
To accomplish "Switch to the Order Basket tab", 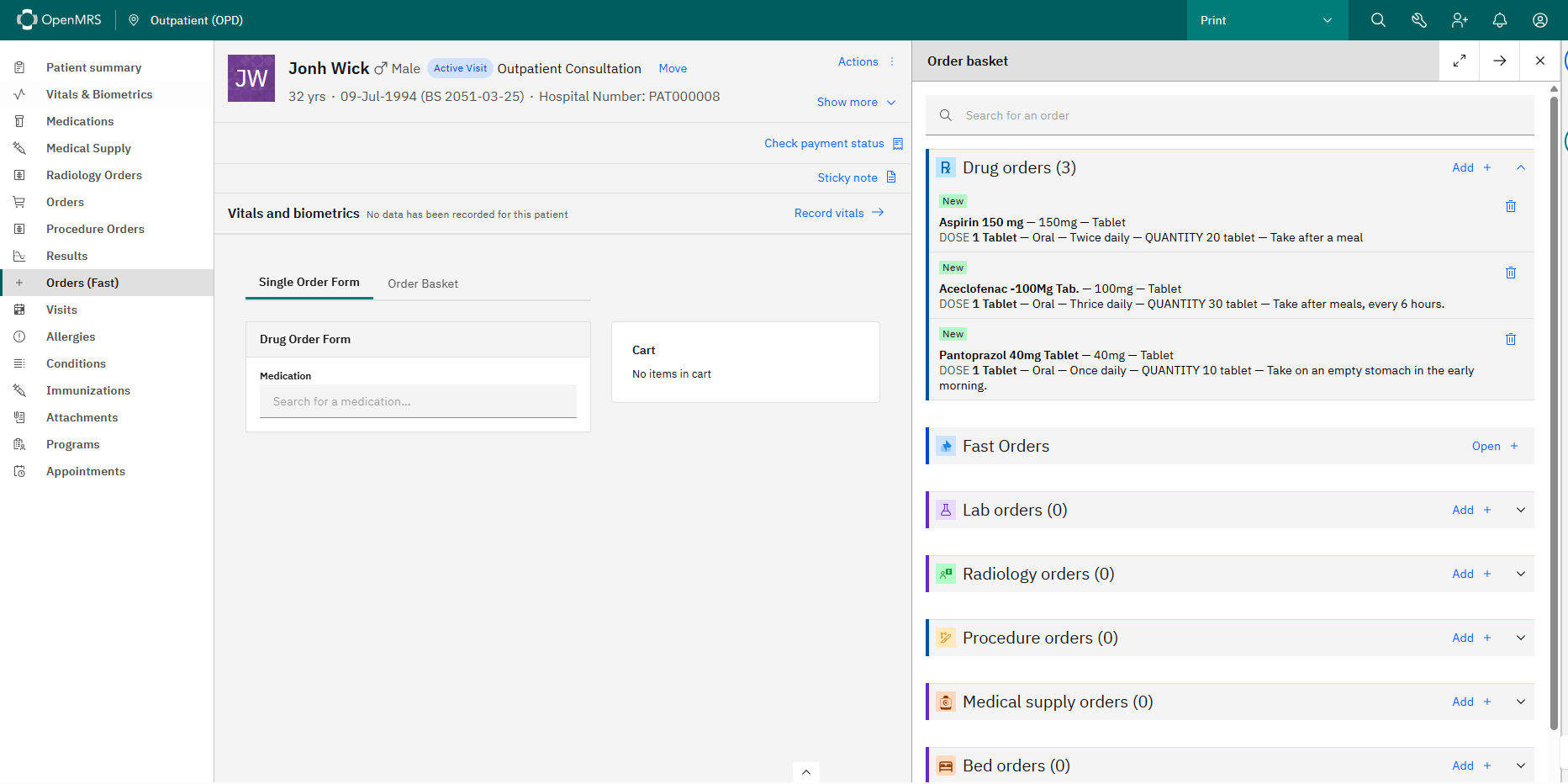I will tap(423, 283).
